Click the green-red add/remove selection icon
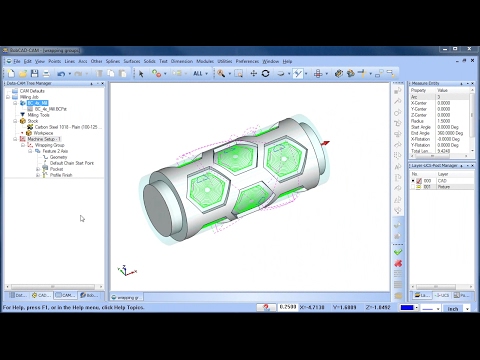The image size is (480, 360). pos(156,73)
